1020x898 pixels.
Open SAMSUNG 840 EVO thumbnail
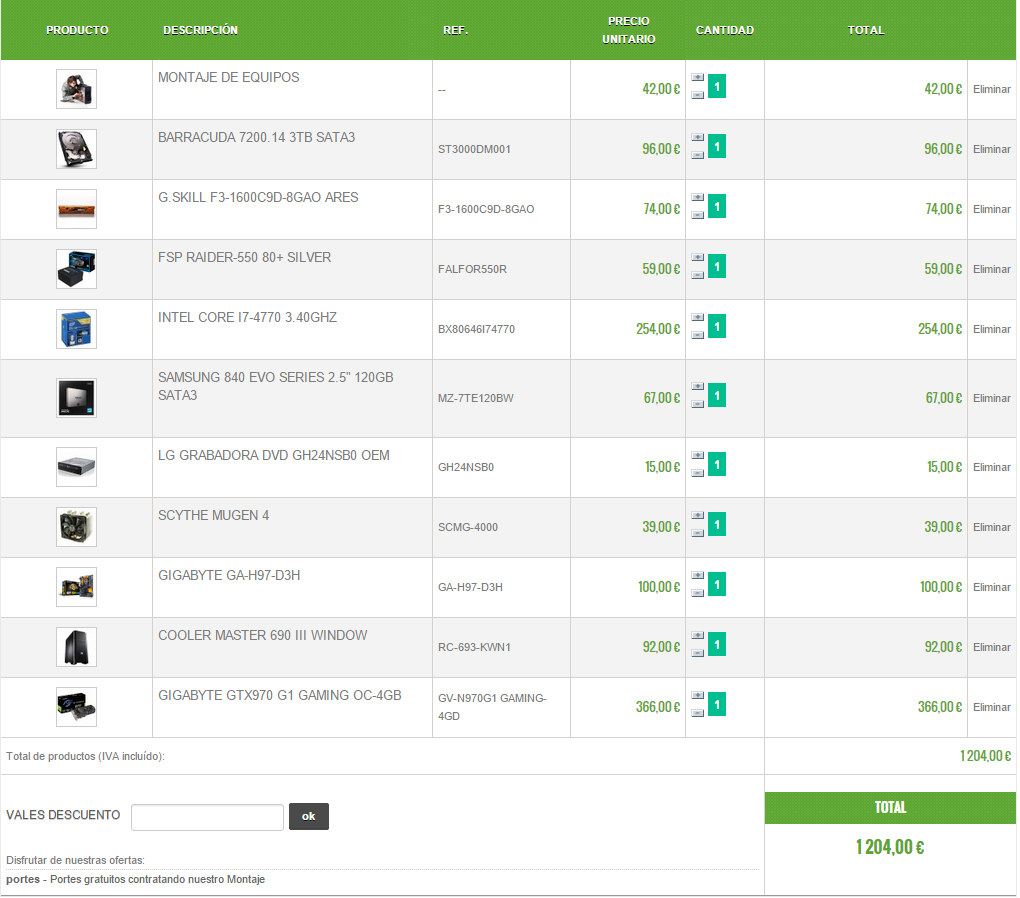click(x=76, y=398)
